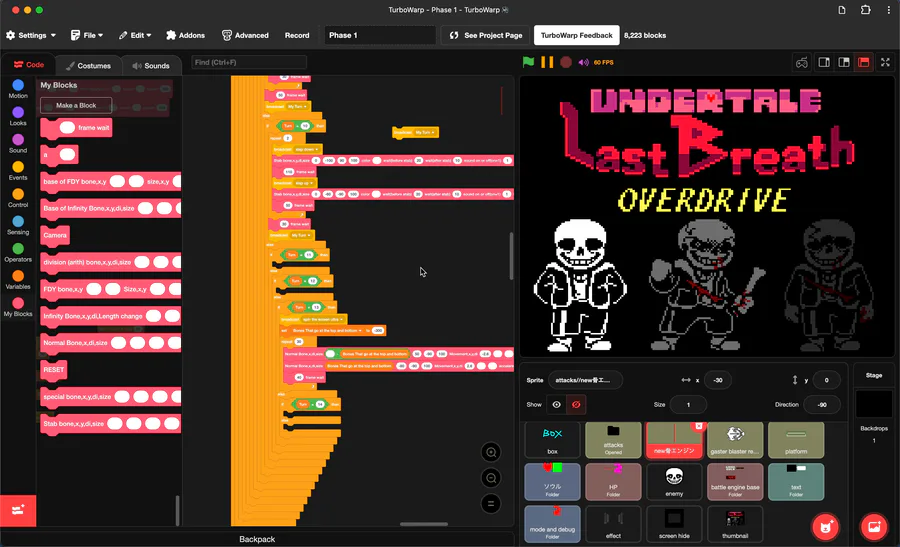The height and width of the screenshot is (547, 900).
Task: Zoom out the code workspace
Action: coord(491,478)
